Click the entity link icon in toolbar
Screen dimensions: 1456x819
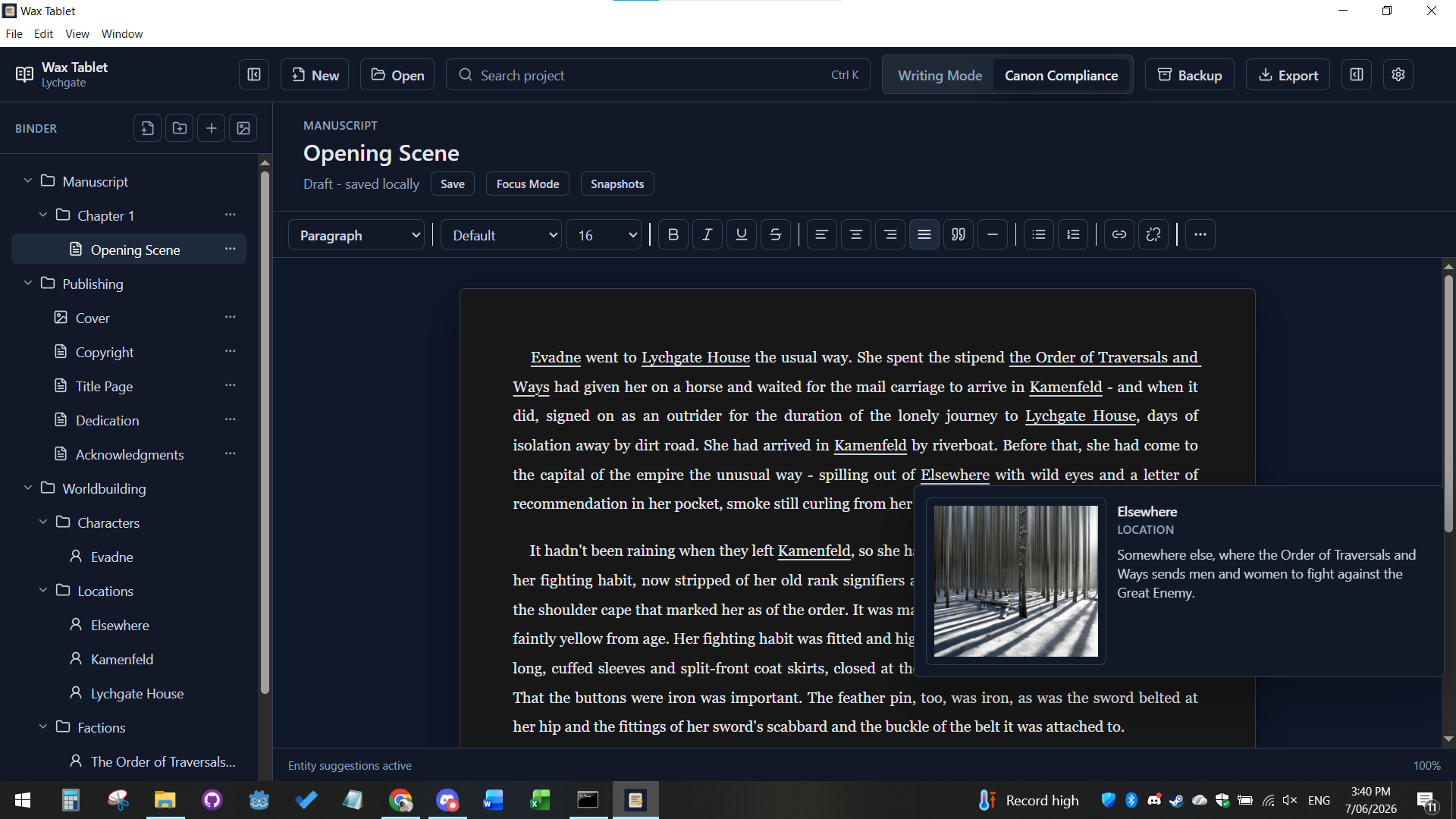click(x=1153, y=234)
